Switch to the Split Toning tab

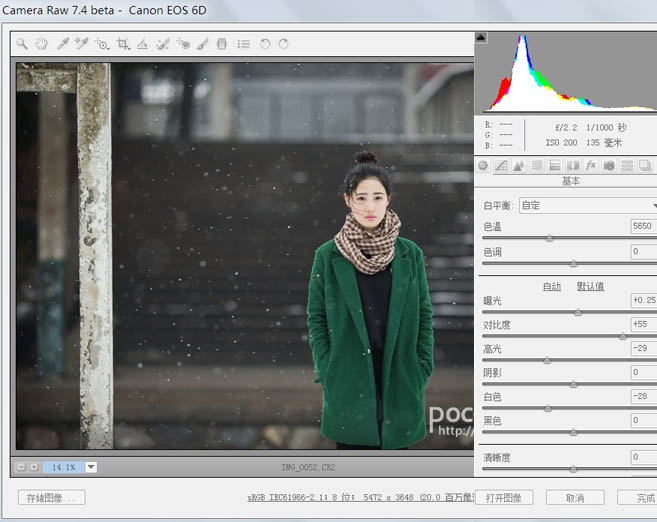[x=555, y=165]
